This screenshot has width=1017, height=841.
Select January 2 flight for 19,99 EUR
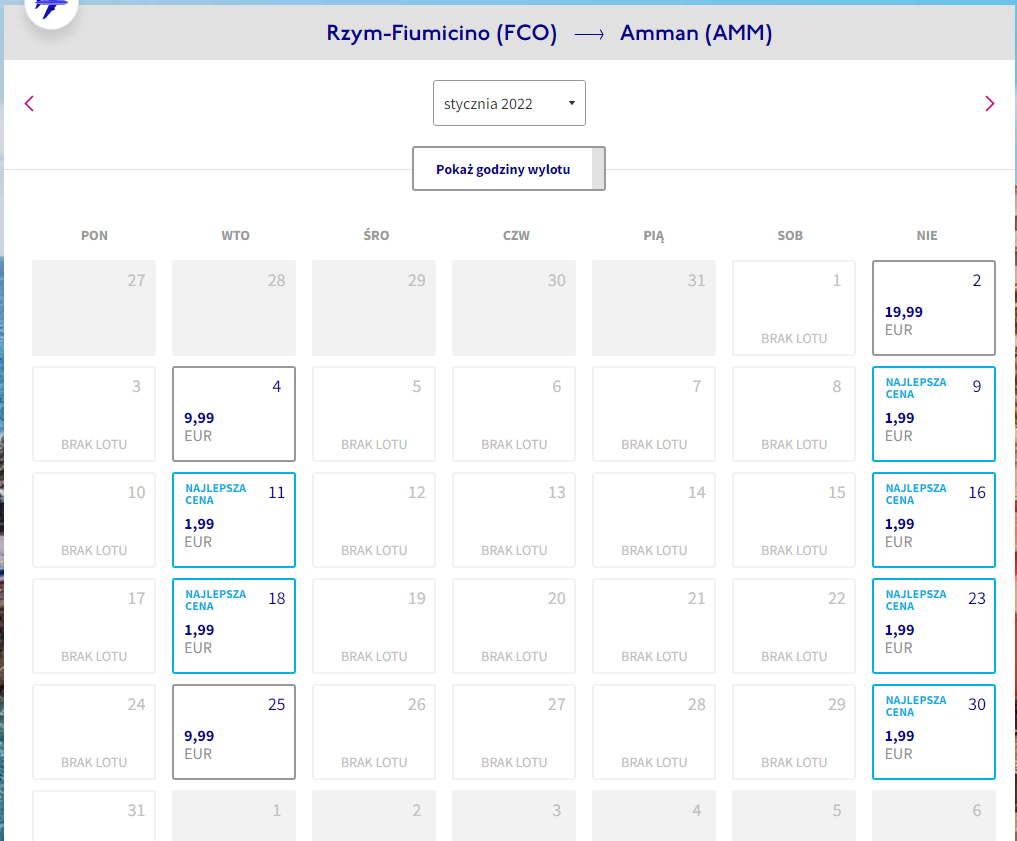933,308
